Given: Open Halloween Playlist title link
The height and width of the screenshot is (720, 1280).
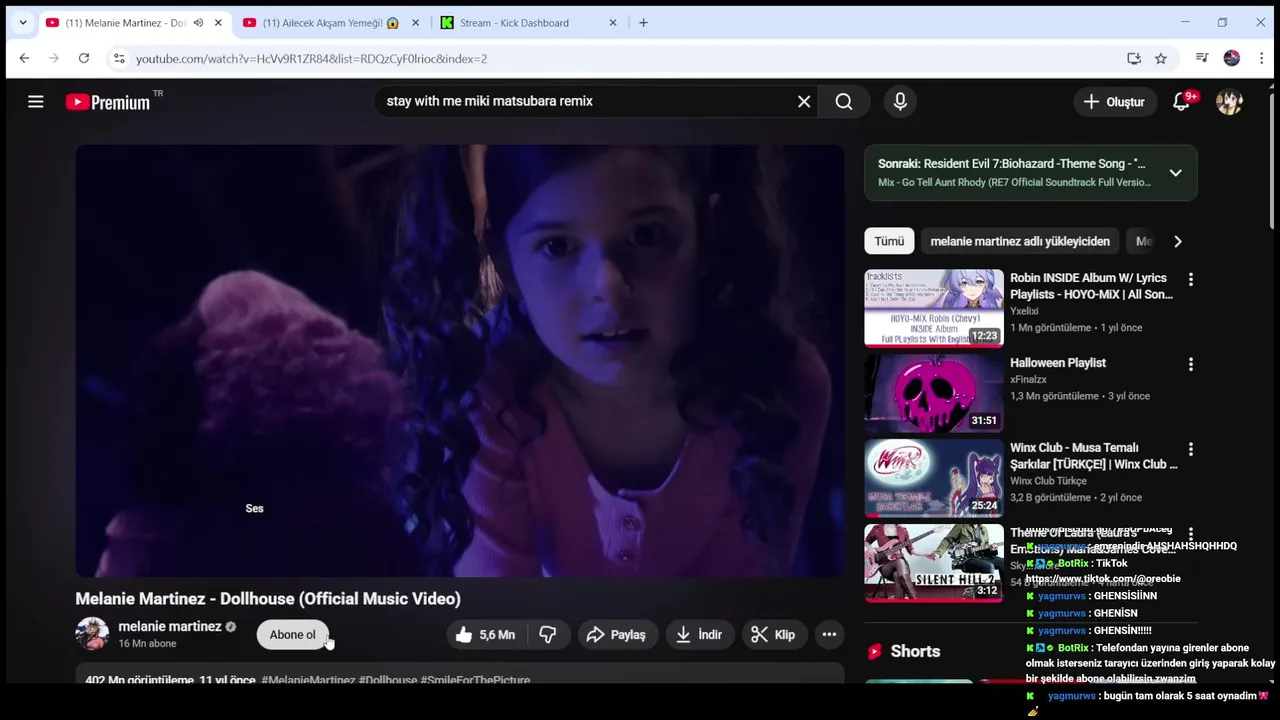Looking at the screenshot, I should click(1058, 363).
